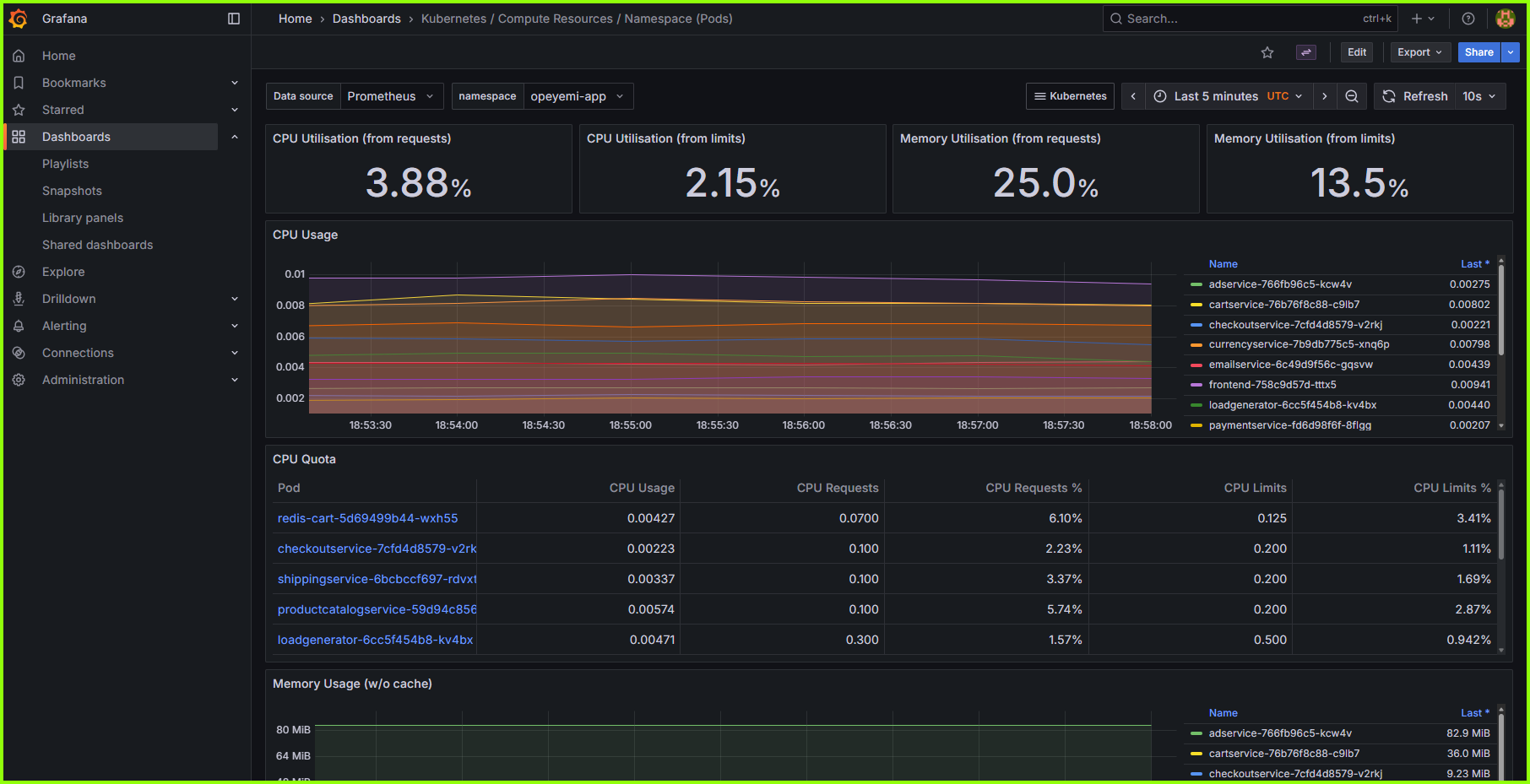Open the help question mark icon
The image size is (1530, 784).
tap(1468, 18)
